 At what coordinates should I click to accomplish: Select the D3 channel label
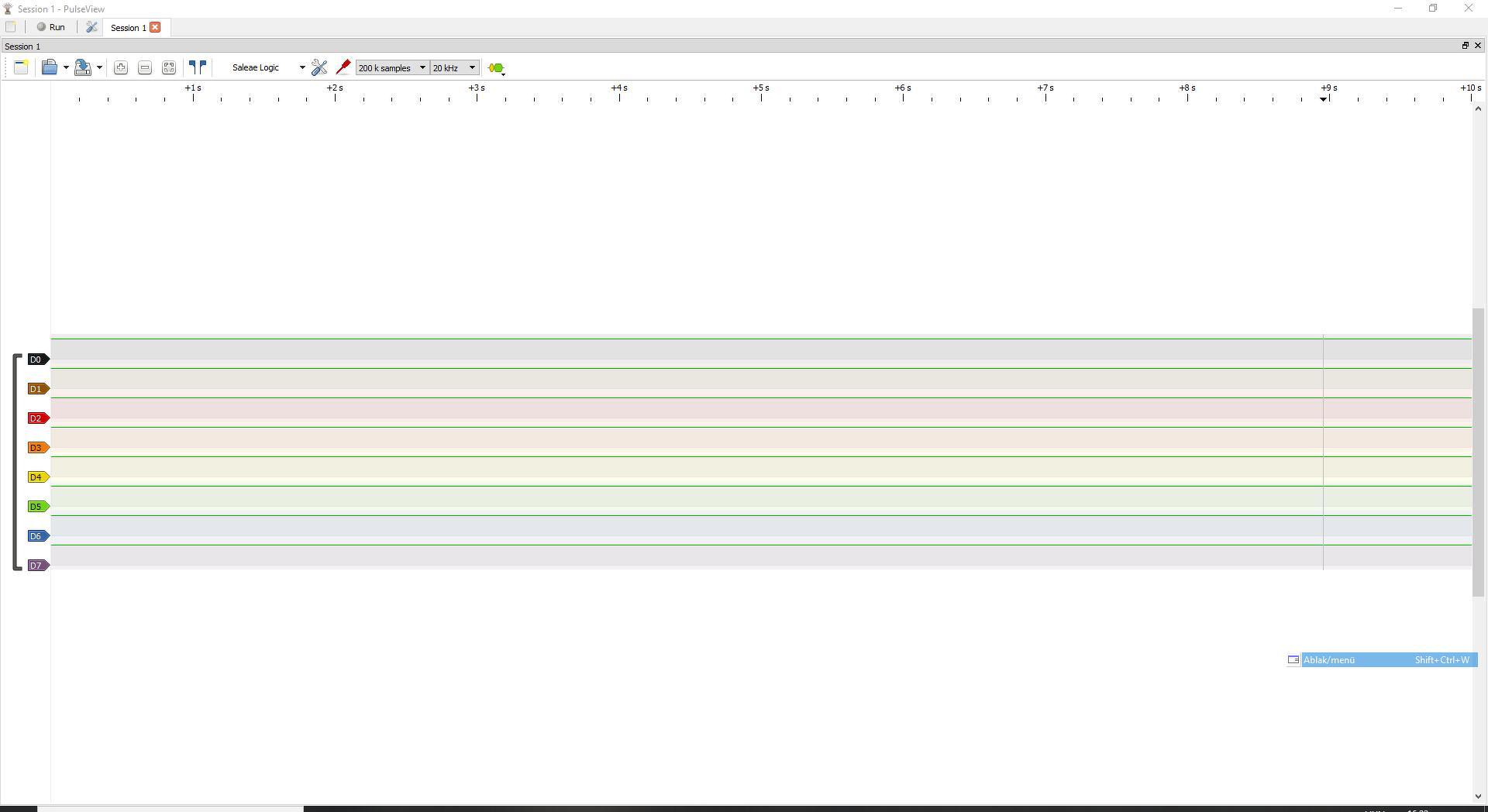point(39,448)
